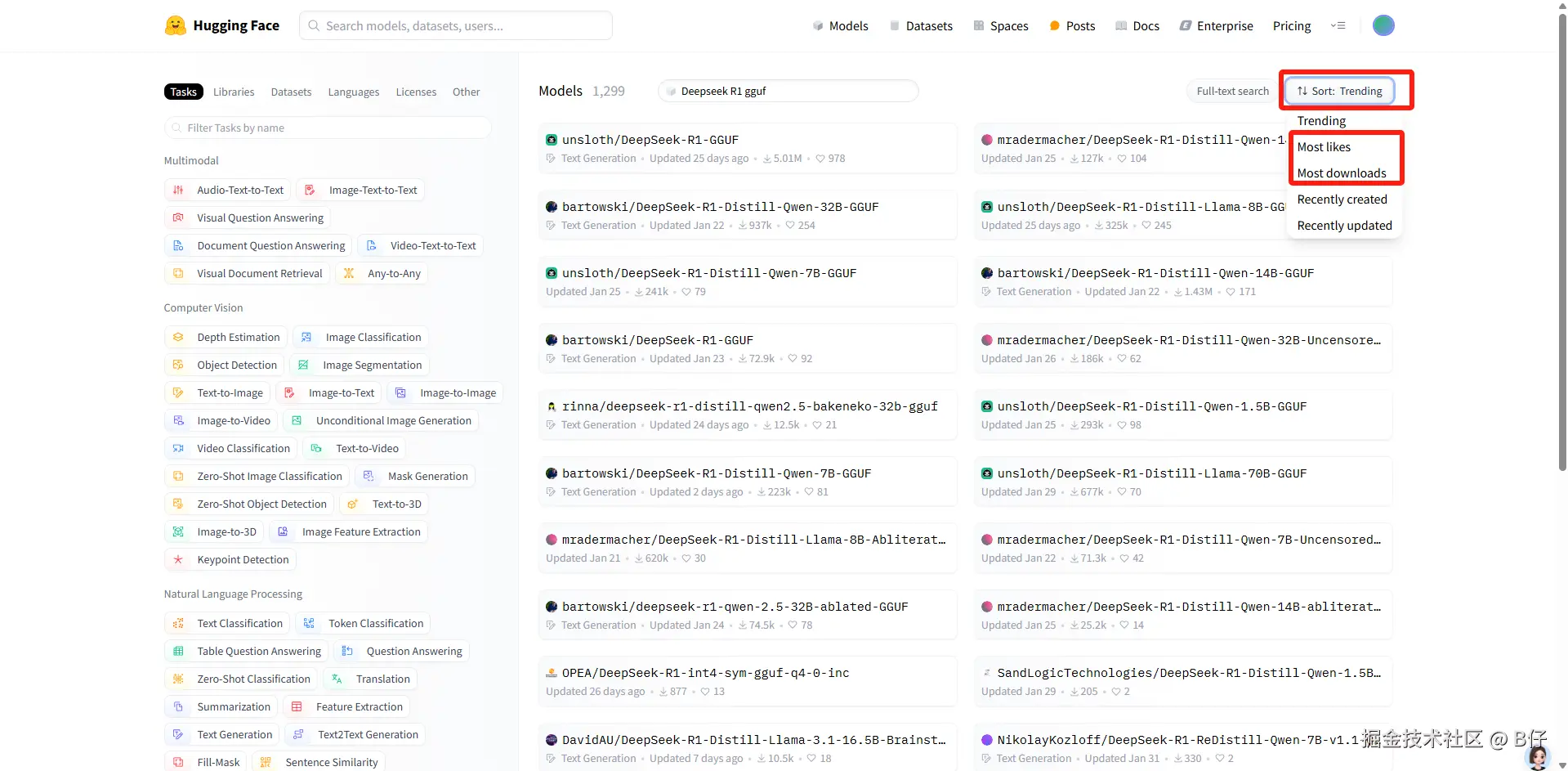
Task: Switch to the Datasets filter tab
Action: [291, 92]
